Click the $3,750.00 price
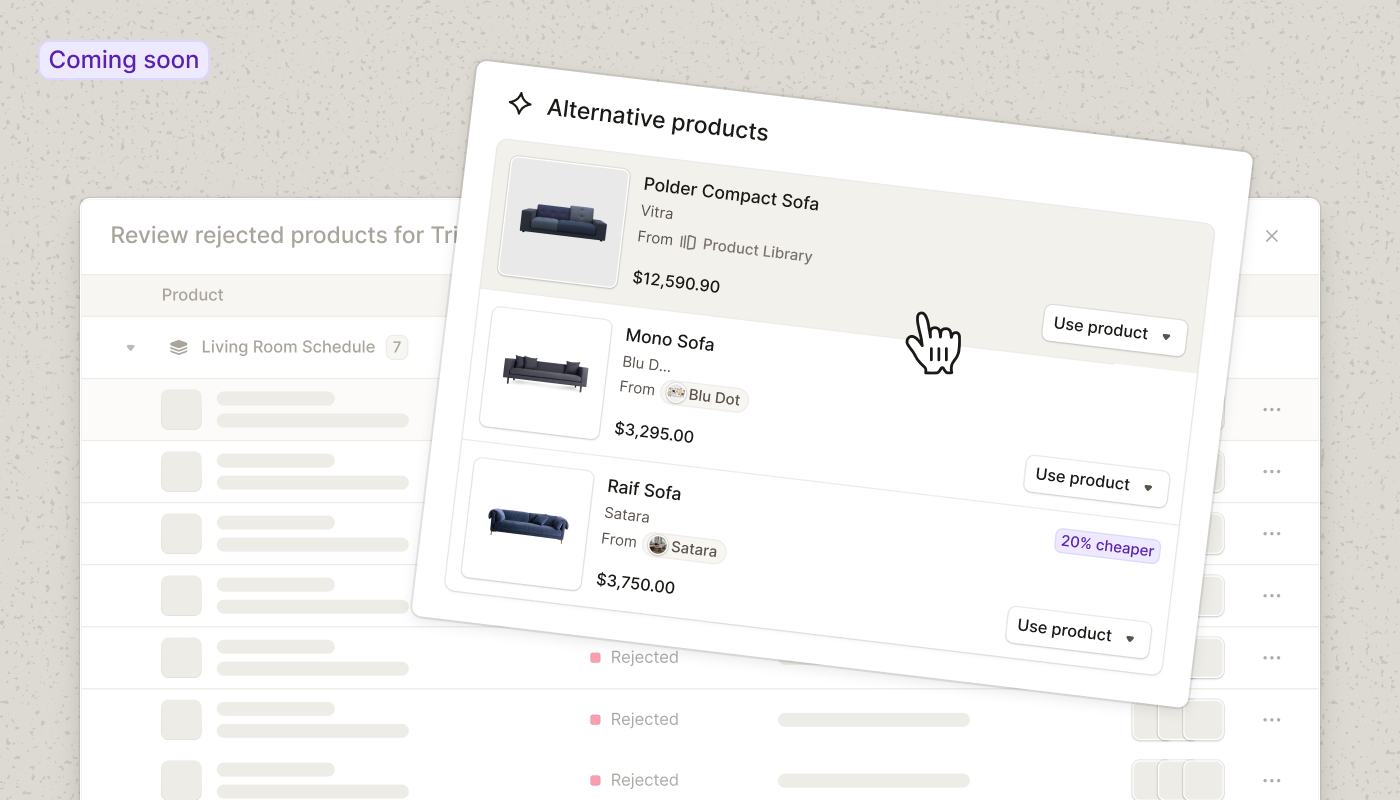Viewport: 1400px width, 800px height. coord(636,582)
